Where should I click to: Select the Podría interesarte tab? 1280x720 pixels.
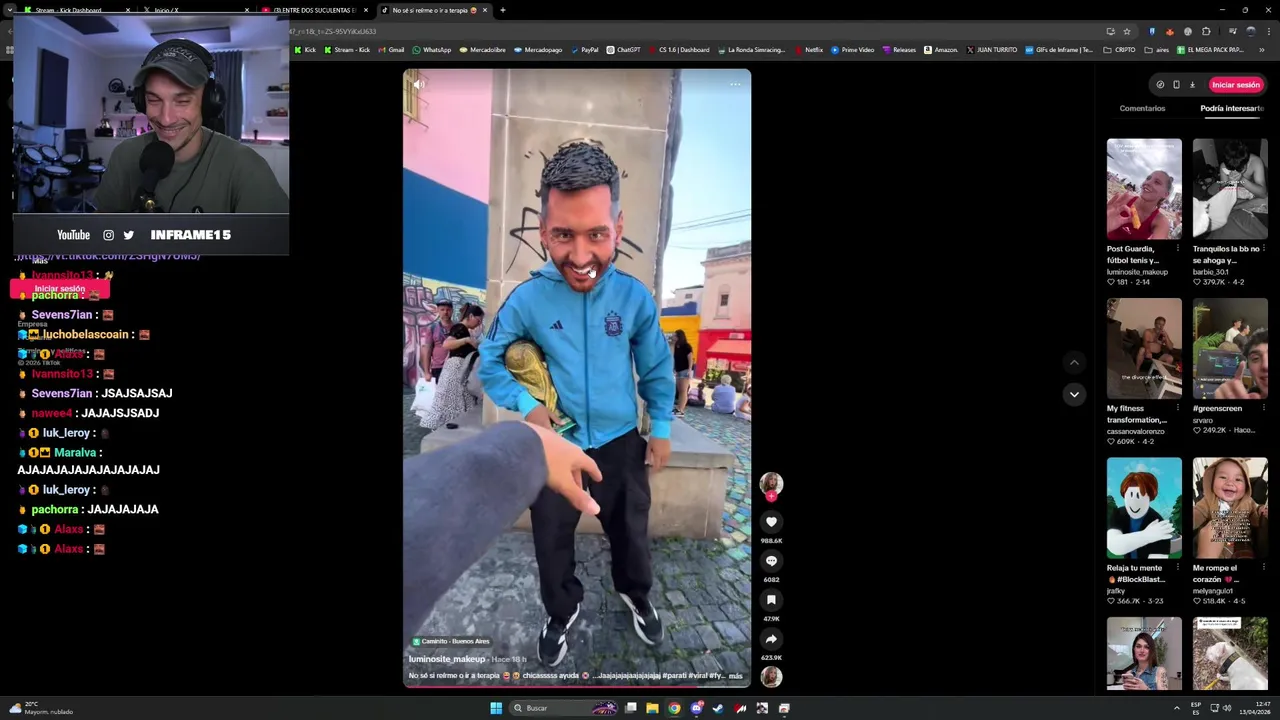click(x=1232, y=108)
